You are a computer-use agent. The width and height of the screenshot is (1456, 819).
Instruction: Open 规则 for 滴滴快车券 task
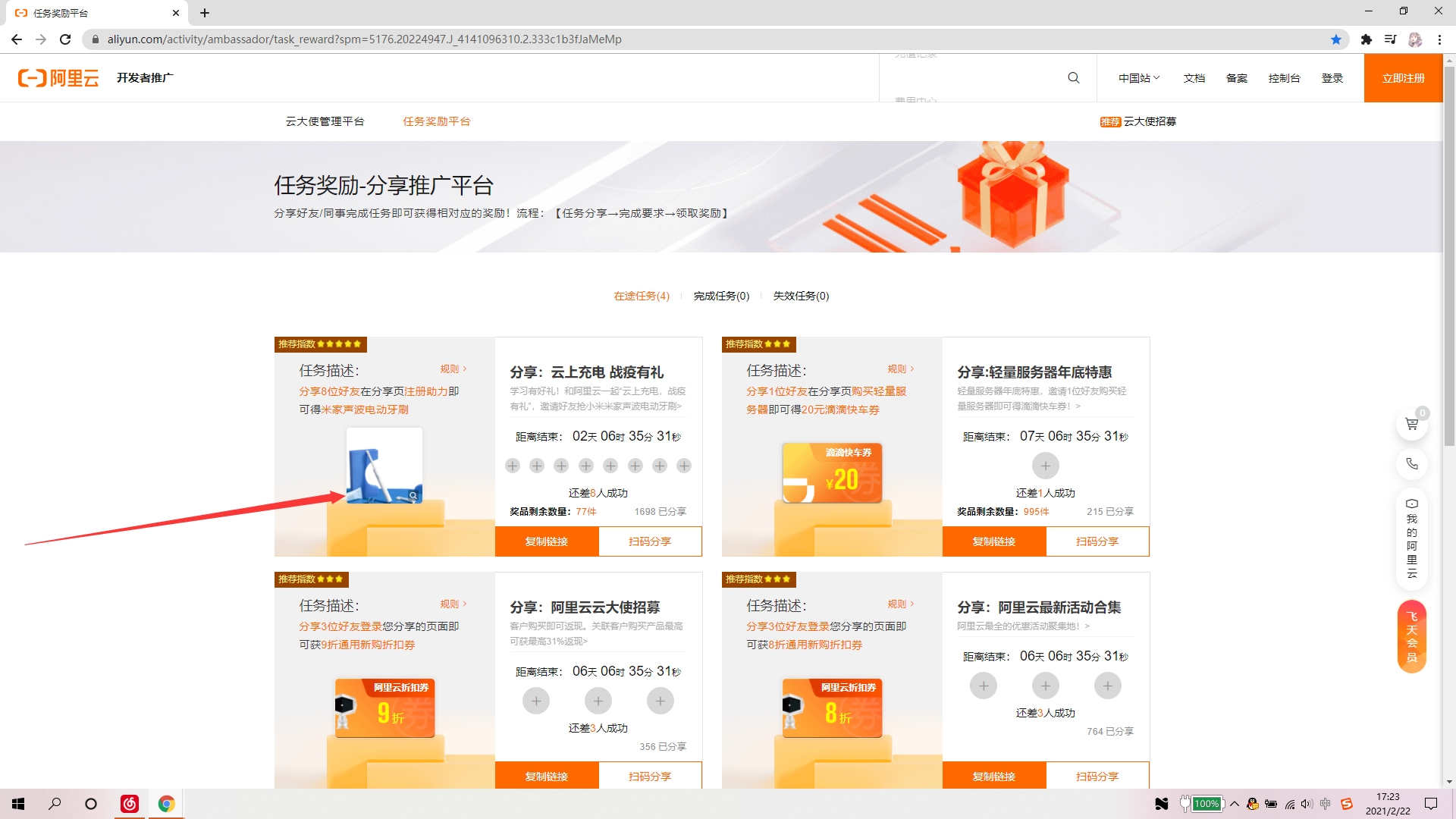(901, 369)
